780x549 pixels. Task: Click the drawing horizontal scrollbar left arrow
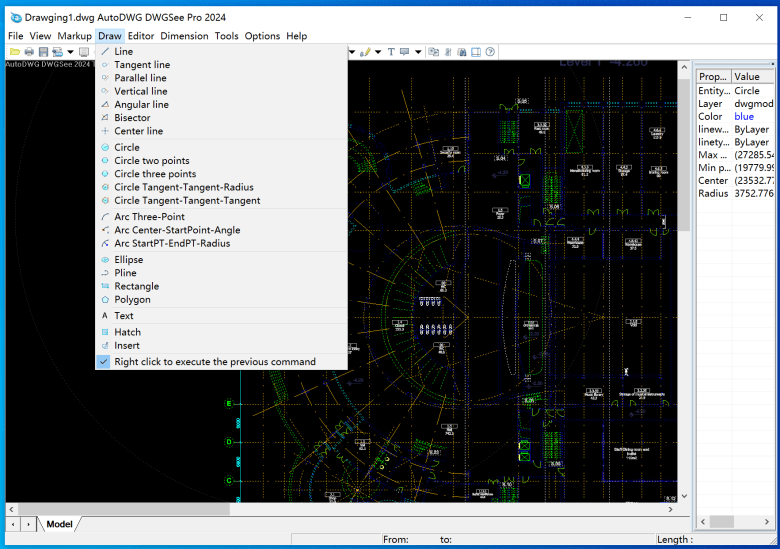[11, 509]
